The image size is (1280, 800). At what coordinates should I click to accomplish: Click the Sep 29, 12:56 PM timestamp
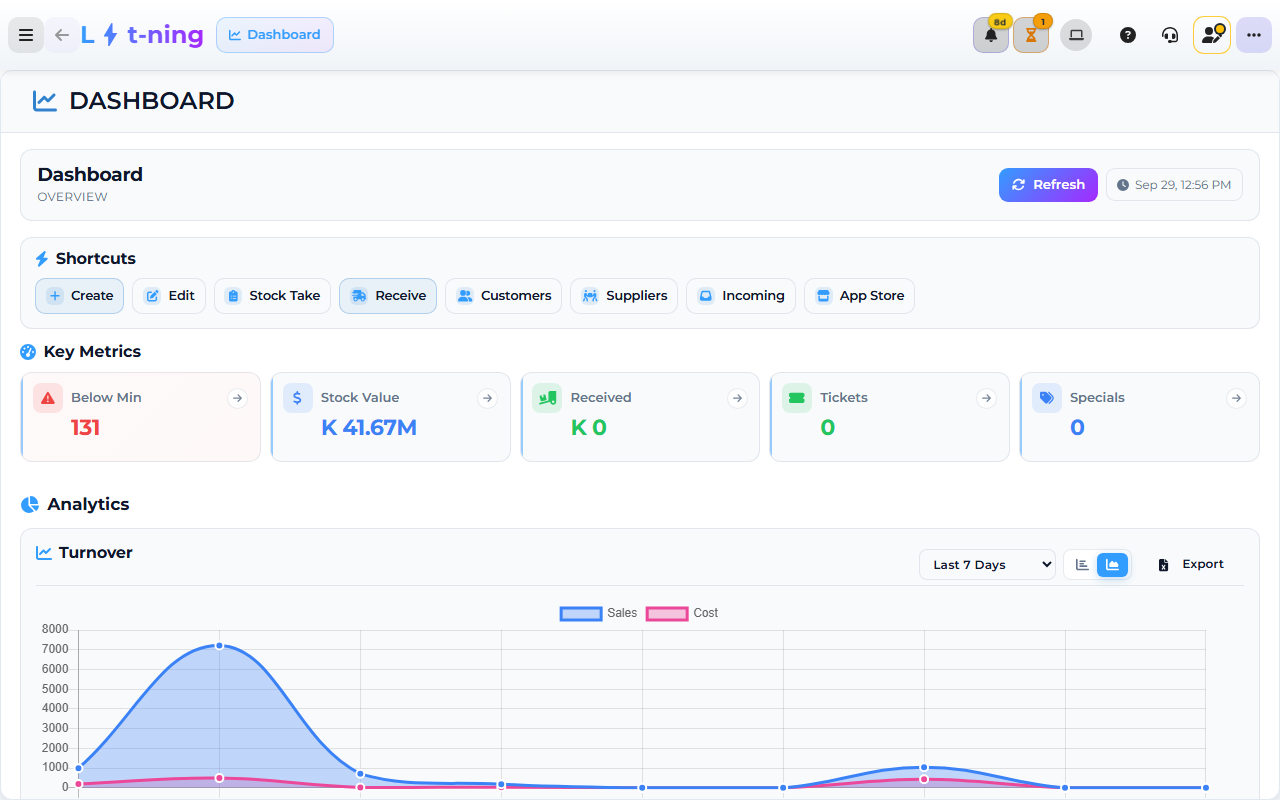tap(1174, 185)
